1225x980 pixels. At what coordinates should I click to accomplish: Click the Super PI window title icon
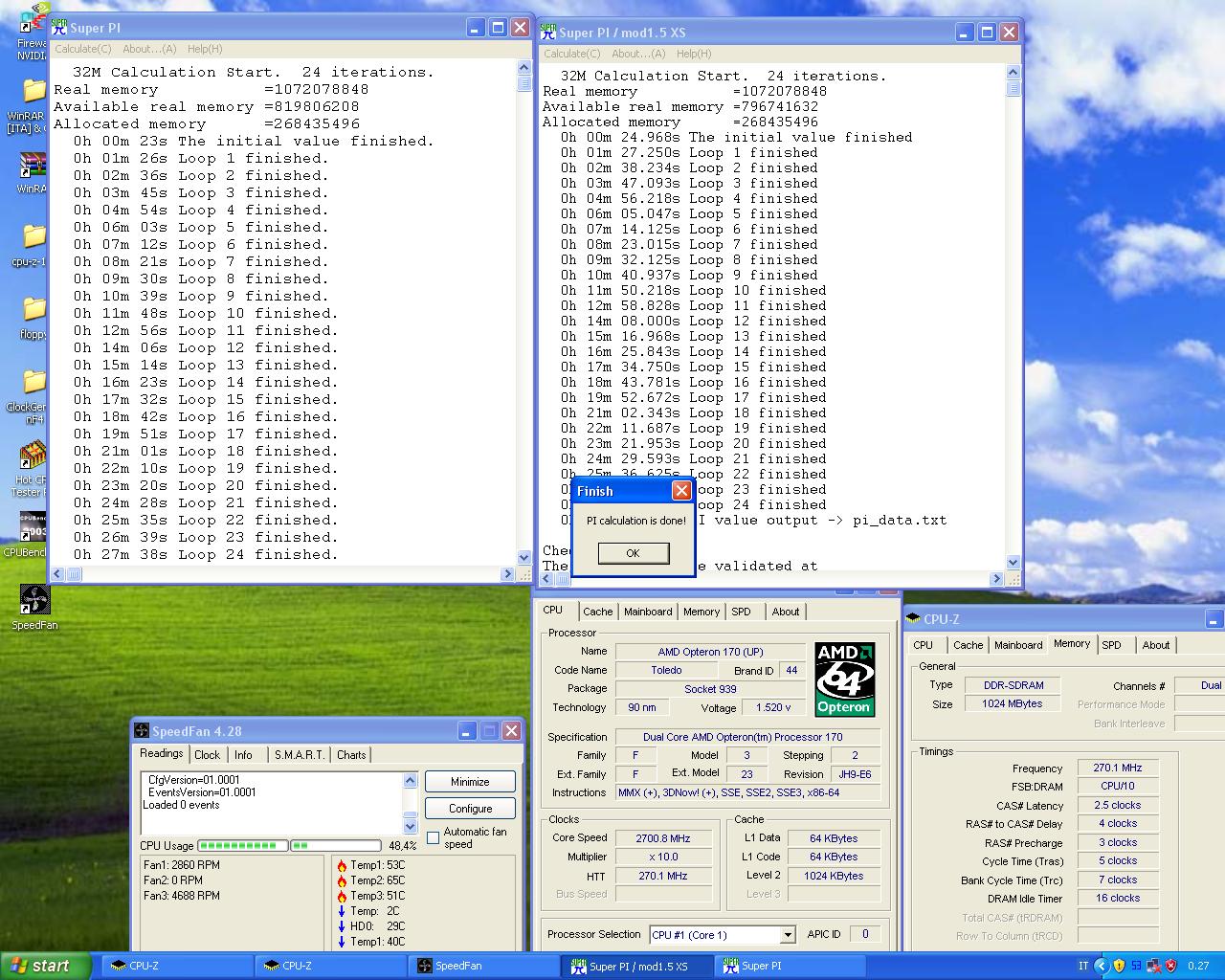[59, 27]
